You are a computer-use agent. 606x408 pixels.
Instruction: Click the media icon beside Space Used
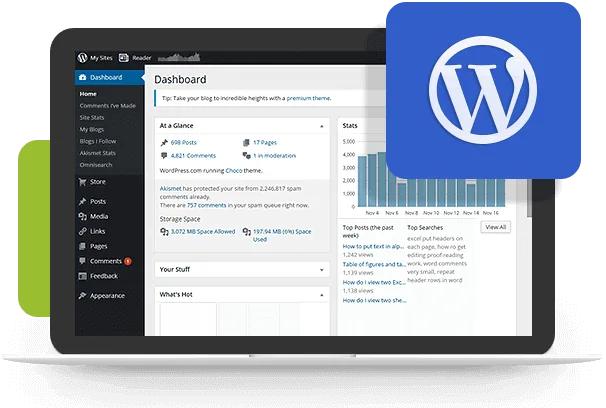[x=247, y=231]
